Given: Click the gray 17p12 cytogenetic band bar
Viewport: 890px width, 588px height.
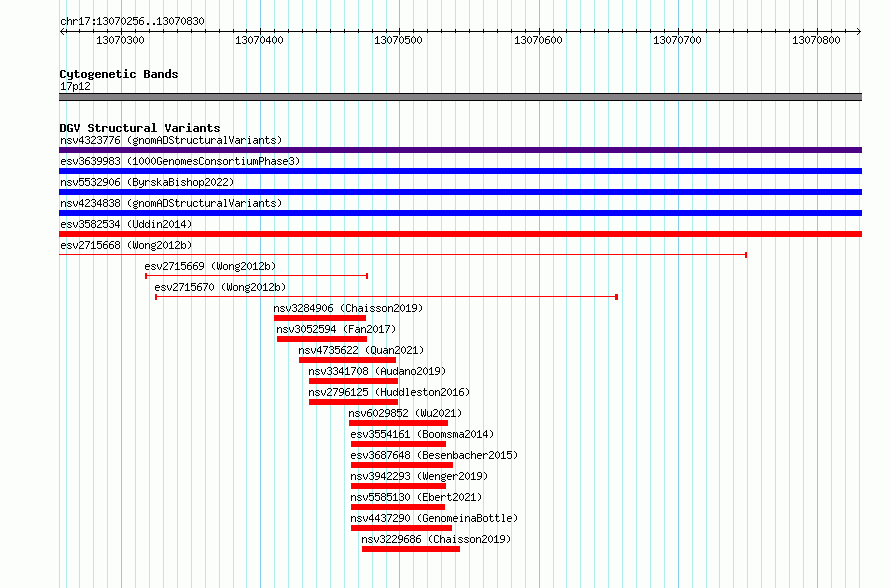Looking at the screenshot, I should pyautogui.click(x=460, y=97).
